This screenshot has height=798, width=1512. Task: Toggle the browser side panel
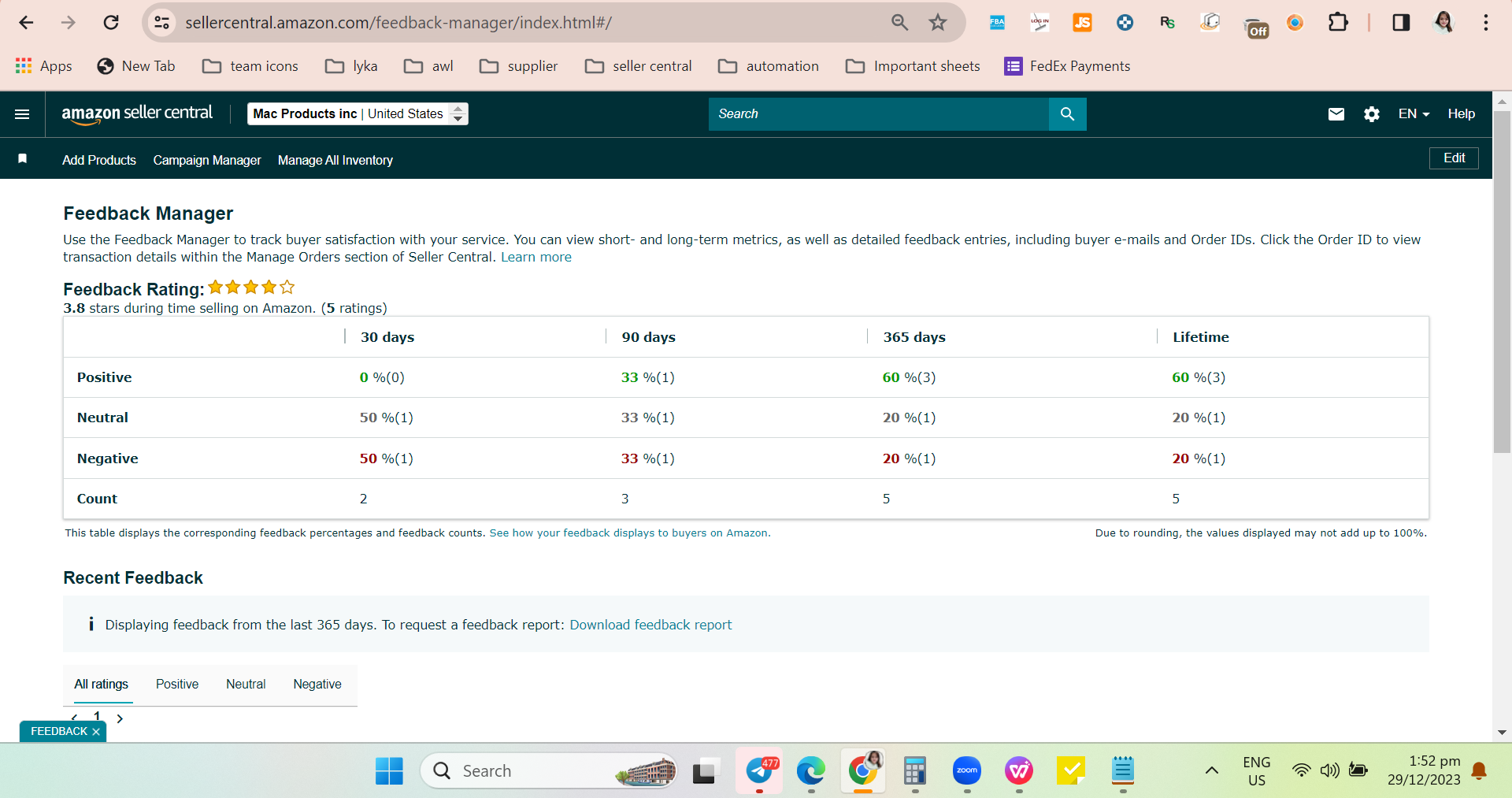click(1401, 23)
